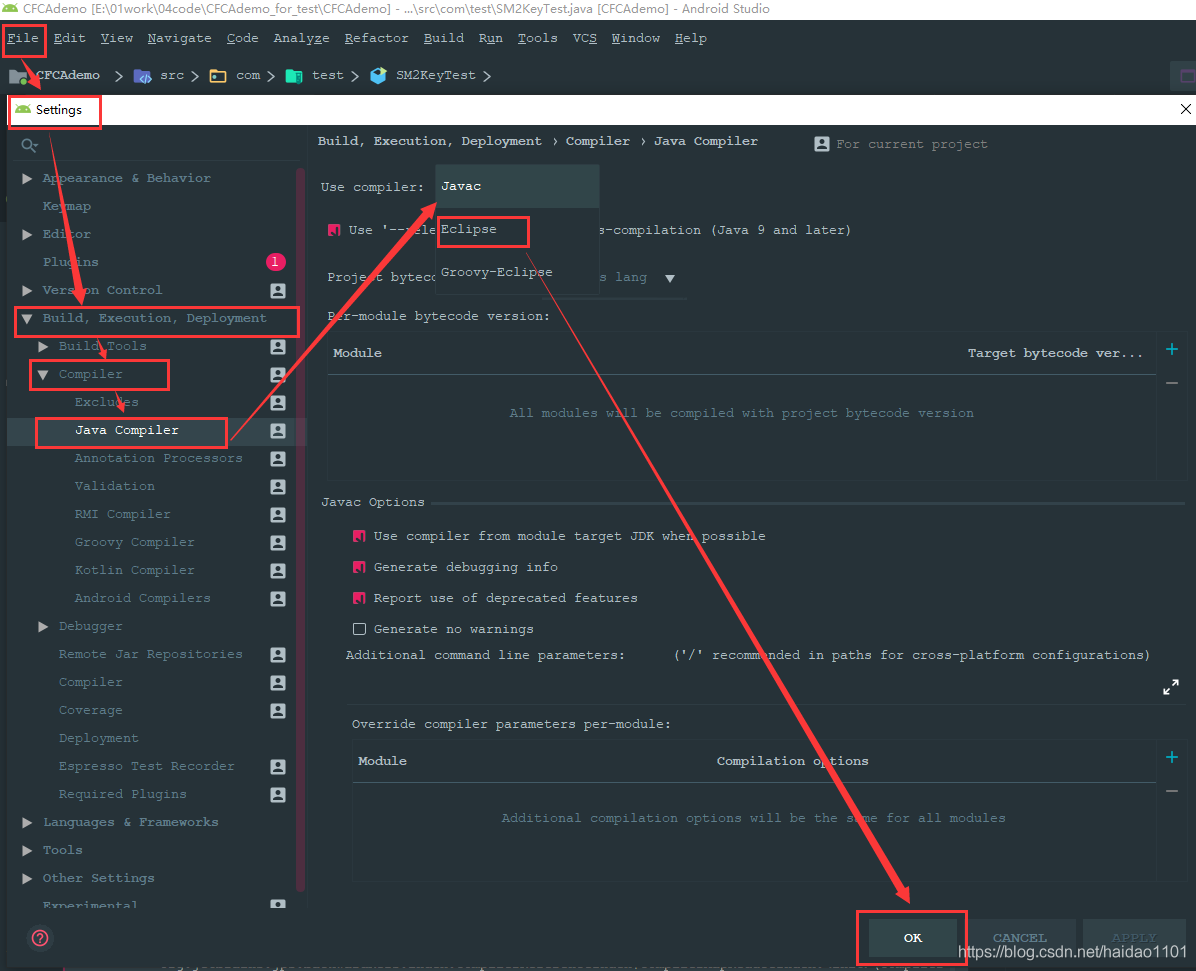Choose Eclipse compiler option
The height and width of the screenshot is (971, 1196).
point(517,230)
